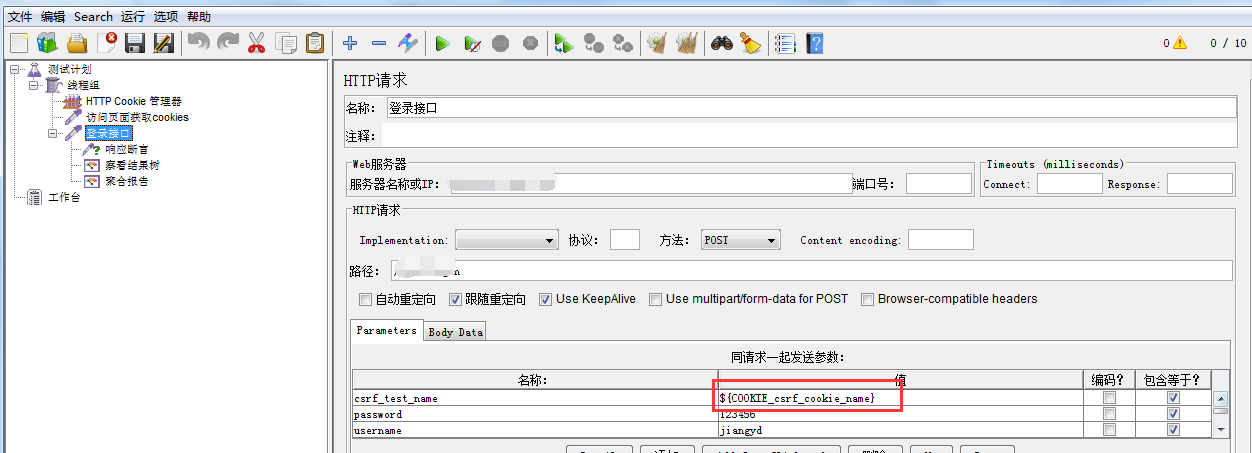This screenshot has width=1252, height=453.
Task: Collapse all tree nodes with minus icon
Action: [x=379, y=43]
